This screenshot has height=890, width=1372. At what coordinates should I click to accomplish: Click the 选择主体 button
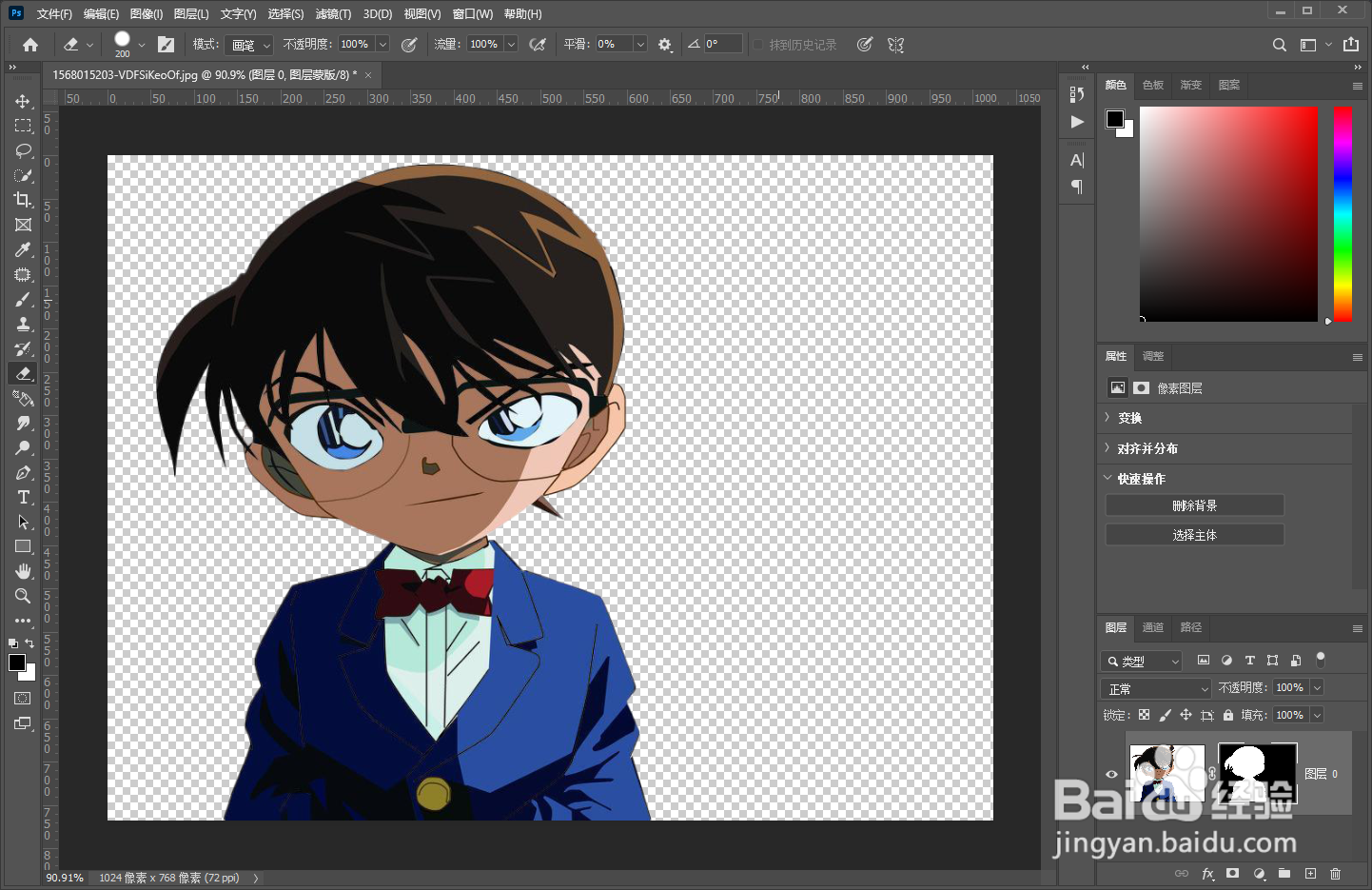1195,535
